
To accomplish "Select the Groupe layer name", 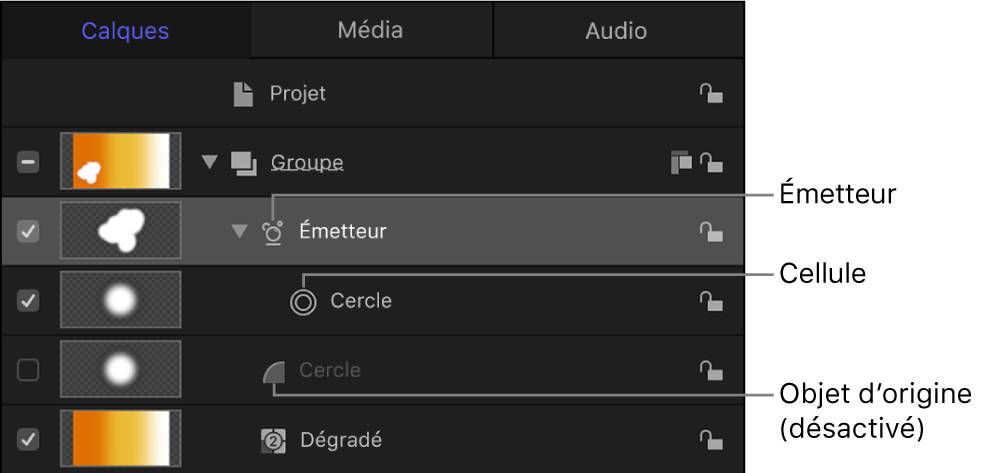I will tap(307, 162).
